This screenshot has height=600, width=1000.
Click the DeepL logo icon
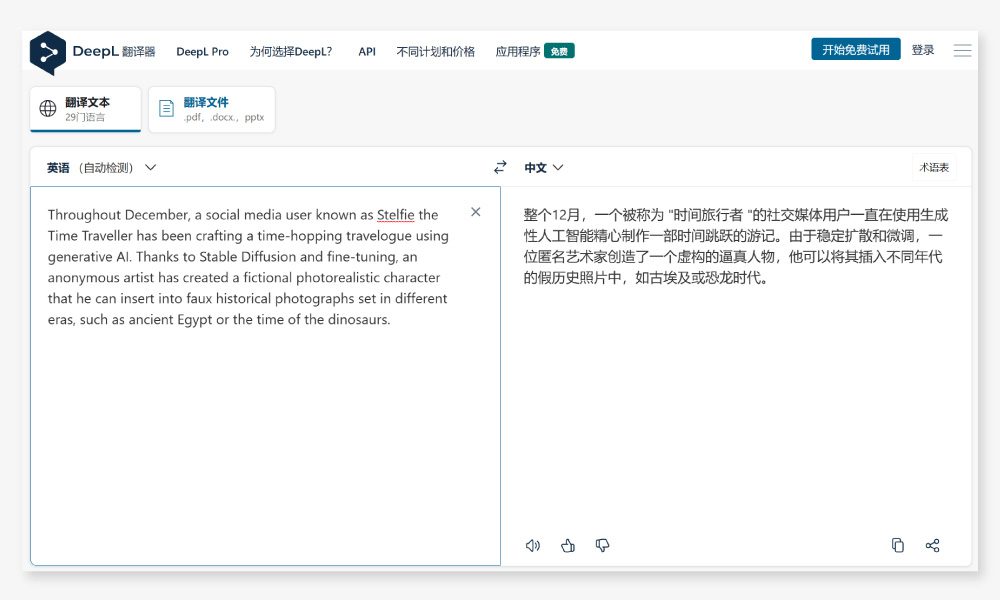pos(47,52)
